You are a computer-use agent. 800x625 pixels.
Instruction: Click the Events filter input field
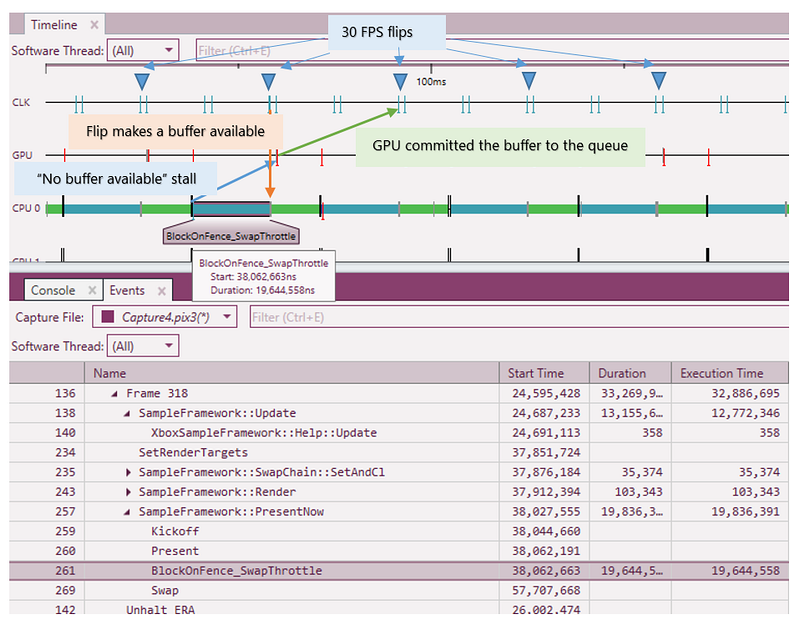pyautogui.click(x=519, y=317)
